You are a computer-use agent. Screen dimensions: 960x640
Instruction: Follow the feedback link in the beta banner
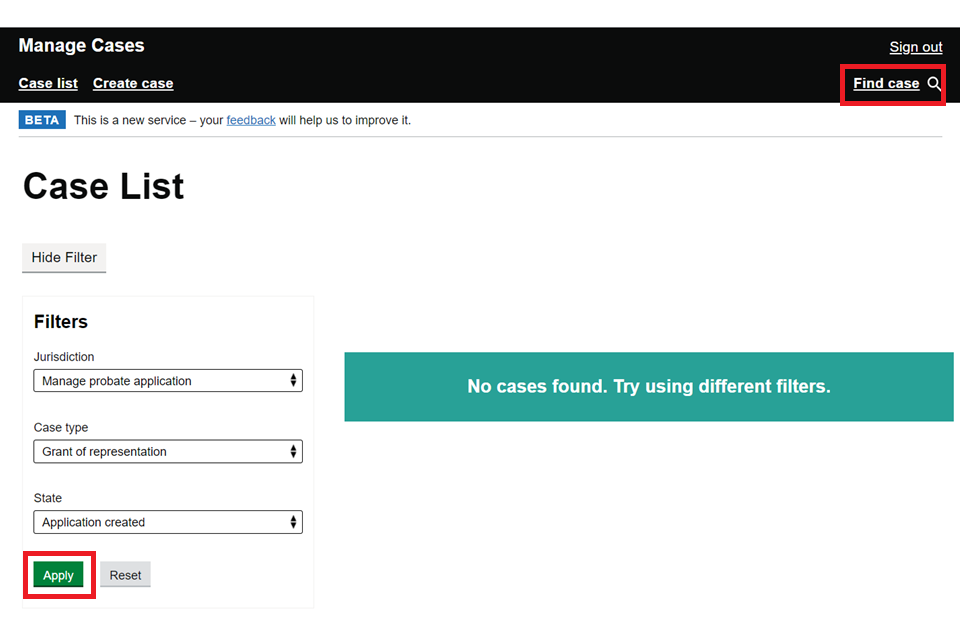251,120
